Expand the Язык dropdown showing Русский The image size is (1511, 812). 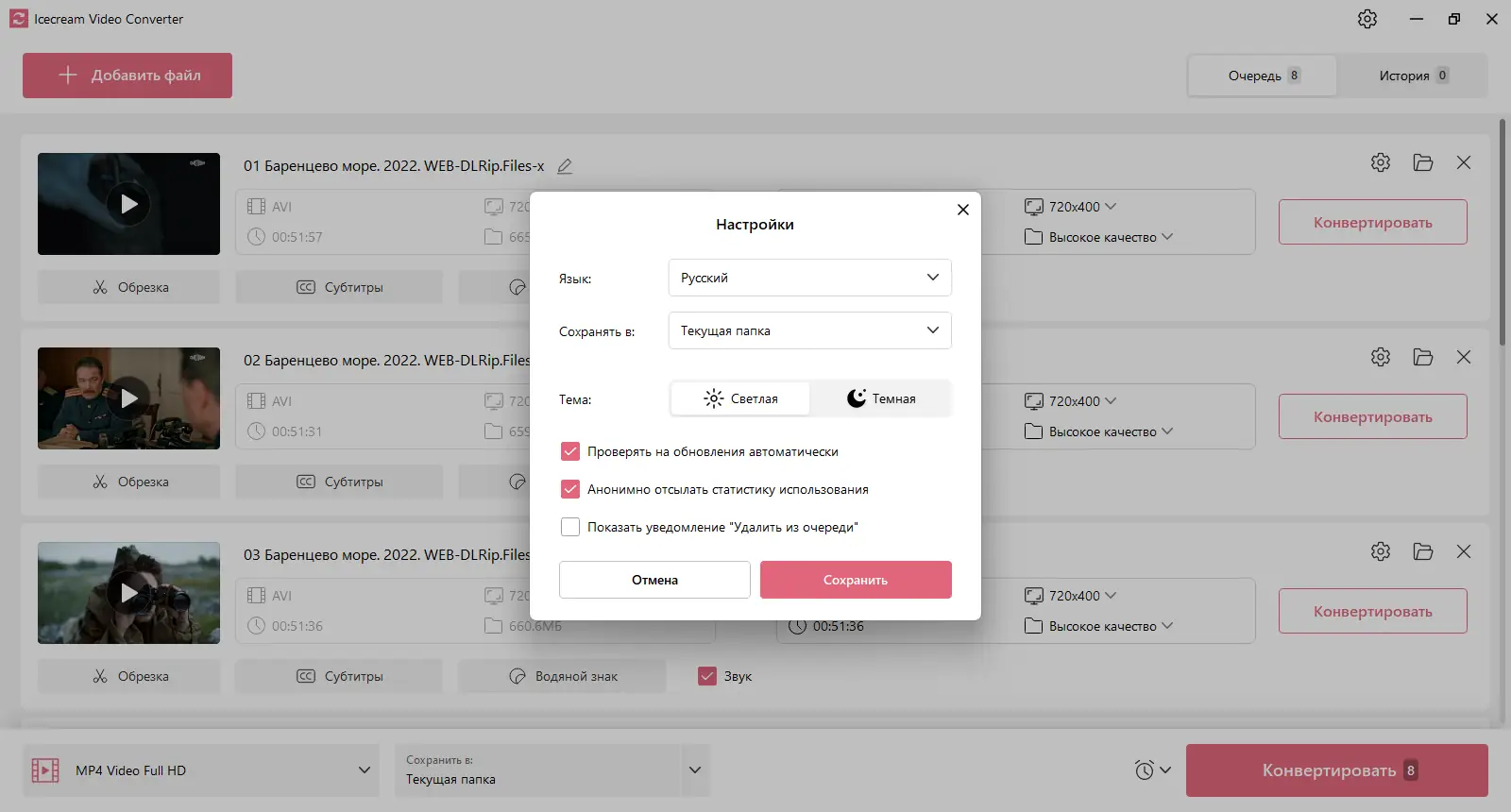click(x=810, y=278)
